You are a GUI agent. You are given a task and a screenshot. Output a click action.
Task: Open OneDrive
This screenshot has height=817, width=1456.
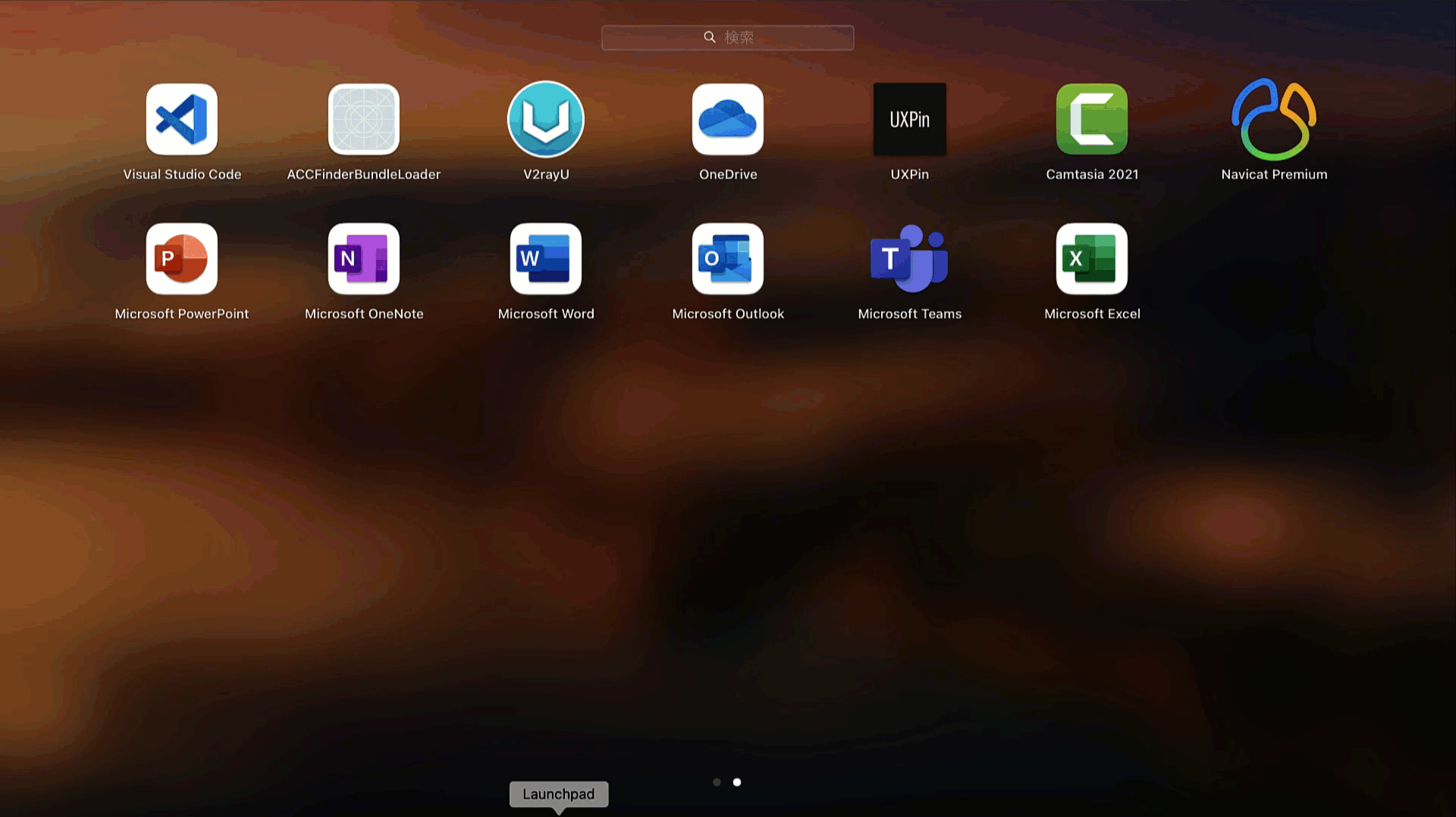[727, 119]
